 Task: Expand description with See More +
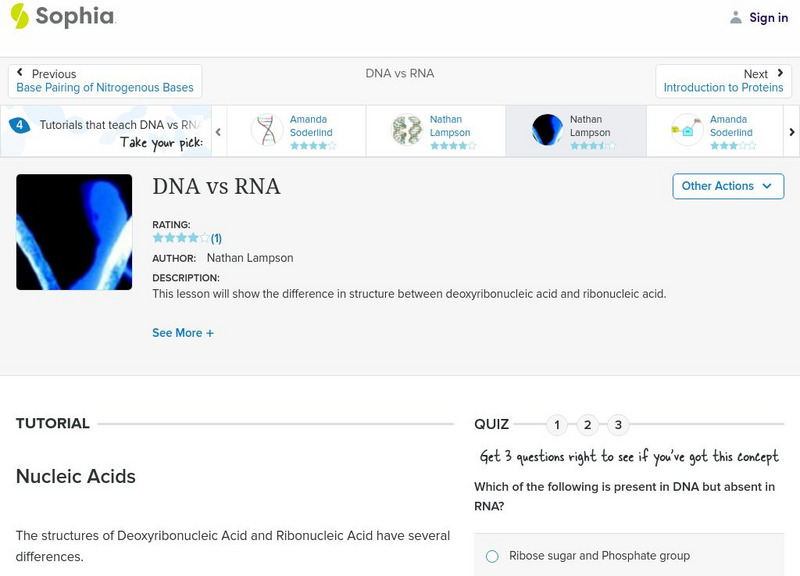coord(183,333)
